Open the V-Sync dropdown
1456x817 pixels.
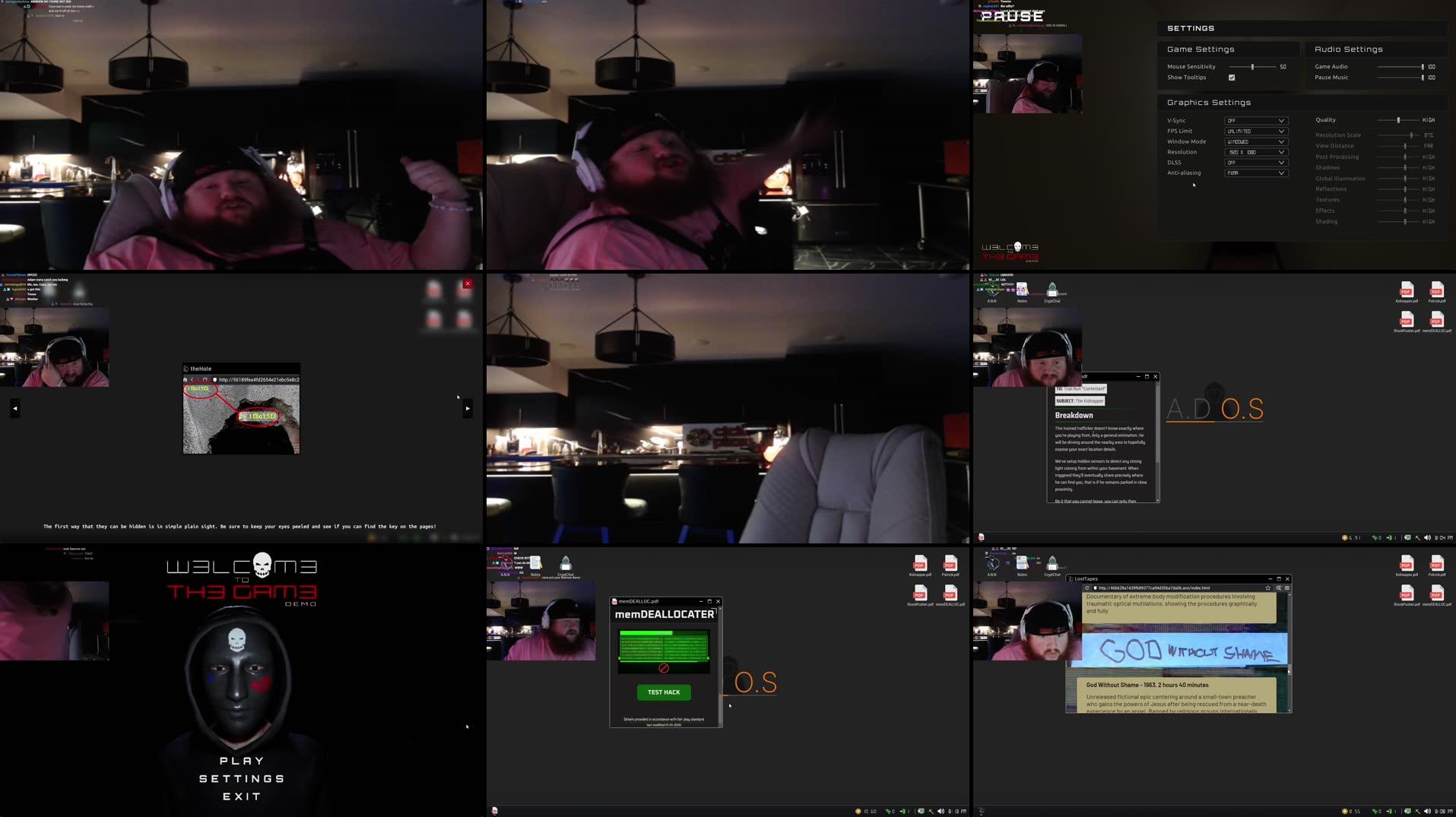click(1255, 120)
